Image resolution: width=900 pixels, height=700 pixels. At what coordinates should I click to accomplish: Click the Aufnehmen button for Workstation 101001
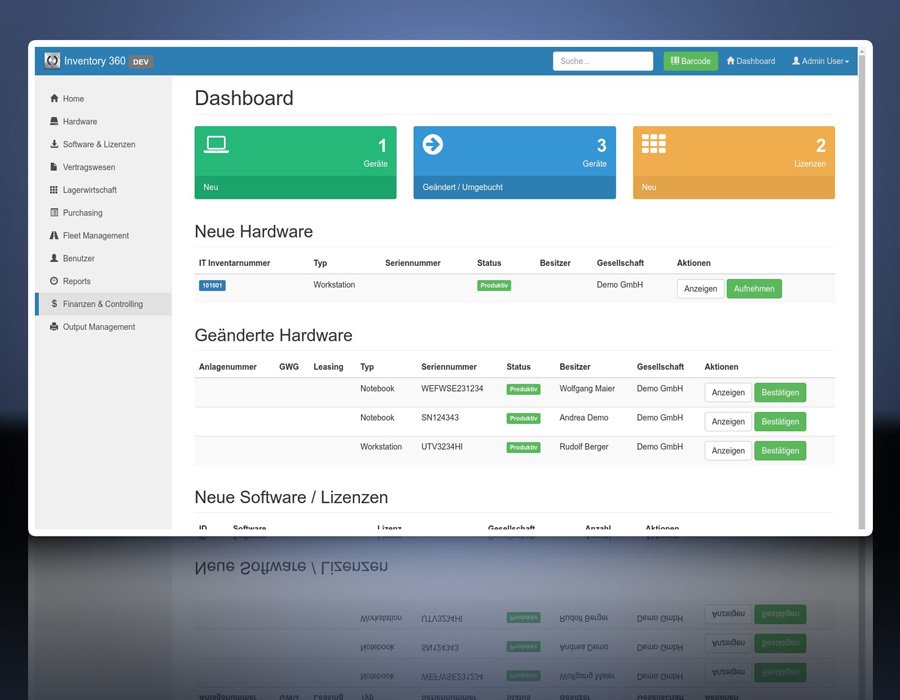click(754, 289)
